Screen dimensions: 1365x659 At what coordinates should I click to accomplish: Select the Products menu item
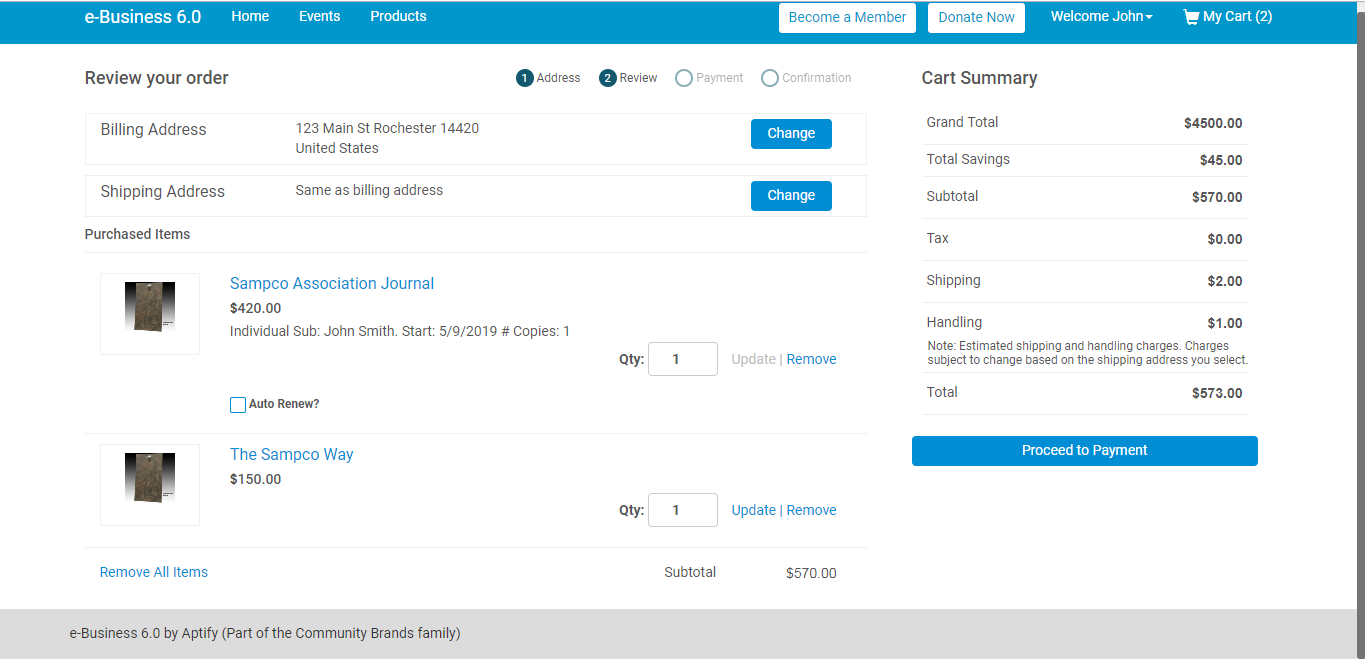[398, 16]
